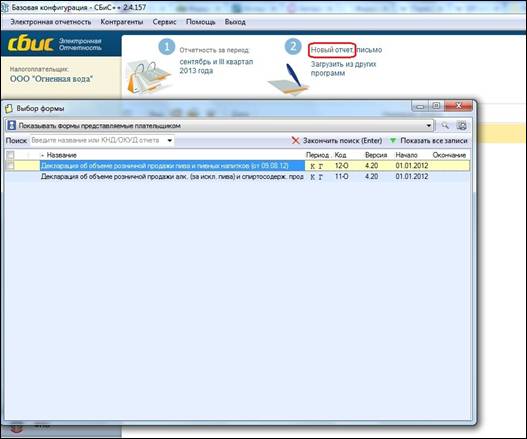Check the beer sales declaration row checkbox
527x439 pixels.
point(10,166)
